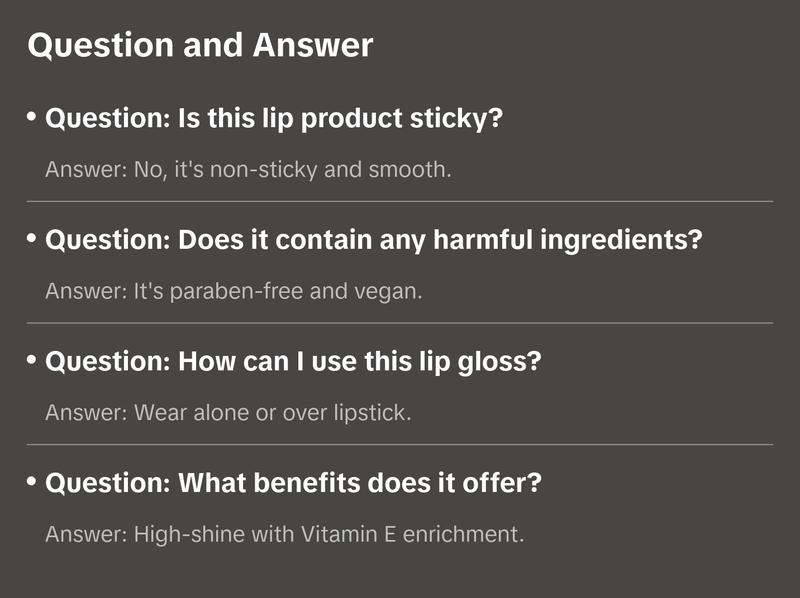
Task: Select the answer about high-shine and Vitamin E
Action: pos(284,534)
